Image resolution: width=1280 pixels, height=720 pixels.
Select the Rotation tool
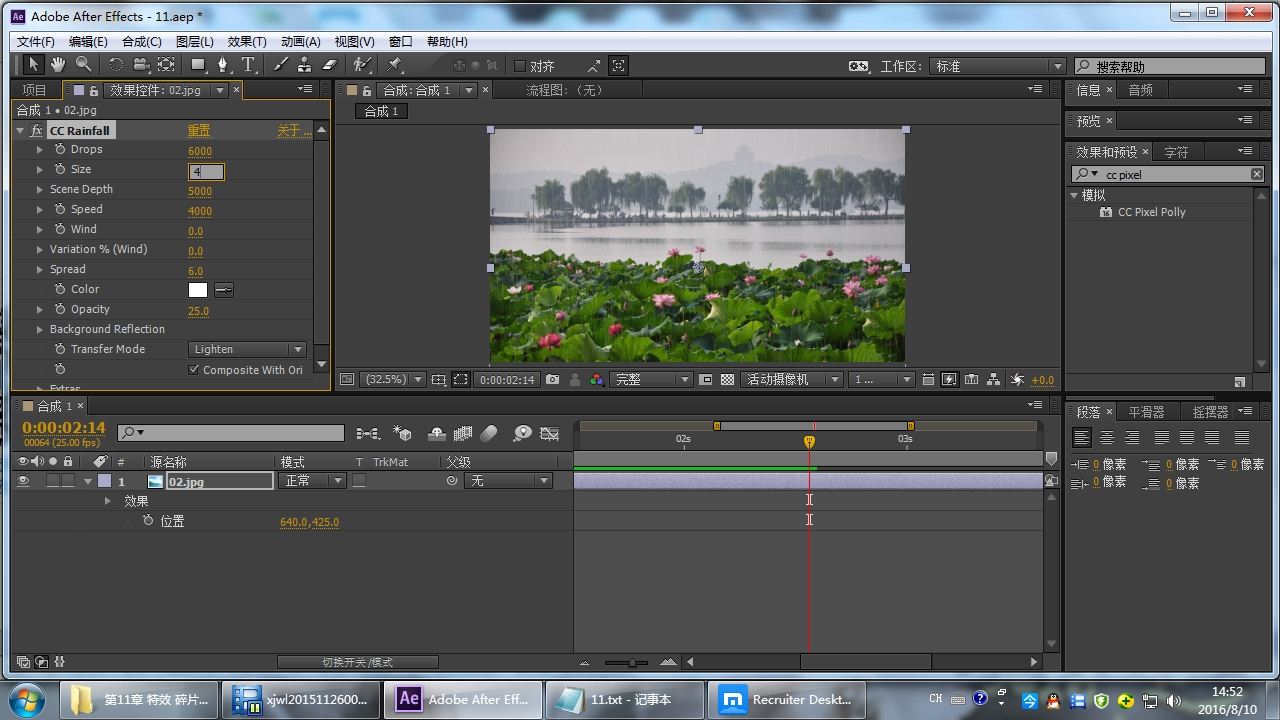116,65
